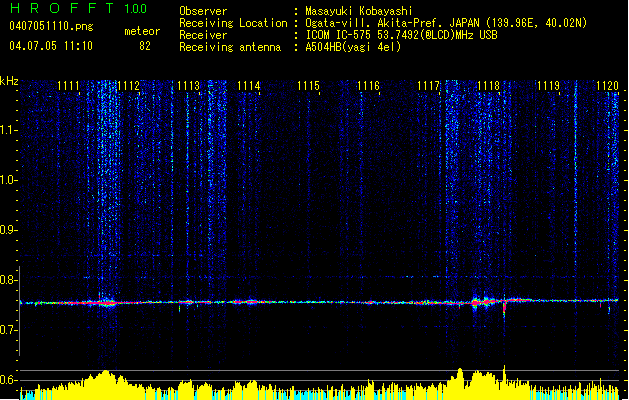The height and width of the screenshot is (400, 629).
Task: Click the 0.9 kHz frequency label
Action: tap(8, 230)
